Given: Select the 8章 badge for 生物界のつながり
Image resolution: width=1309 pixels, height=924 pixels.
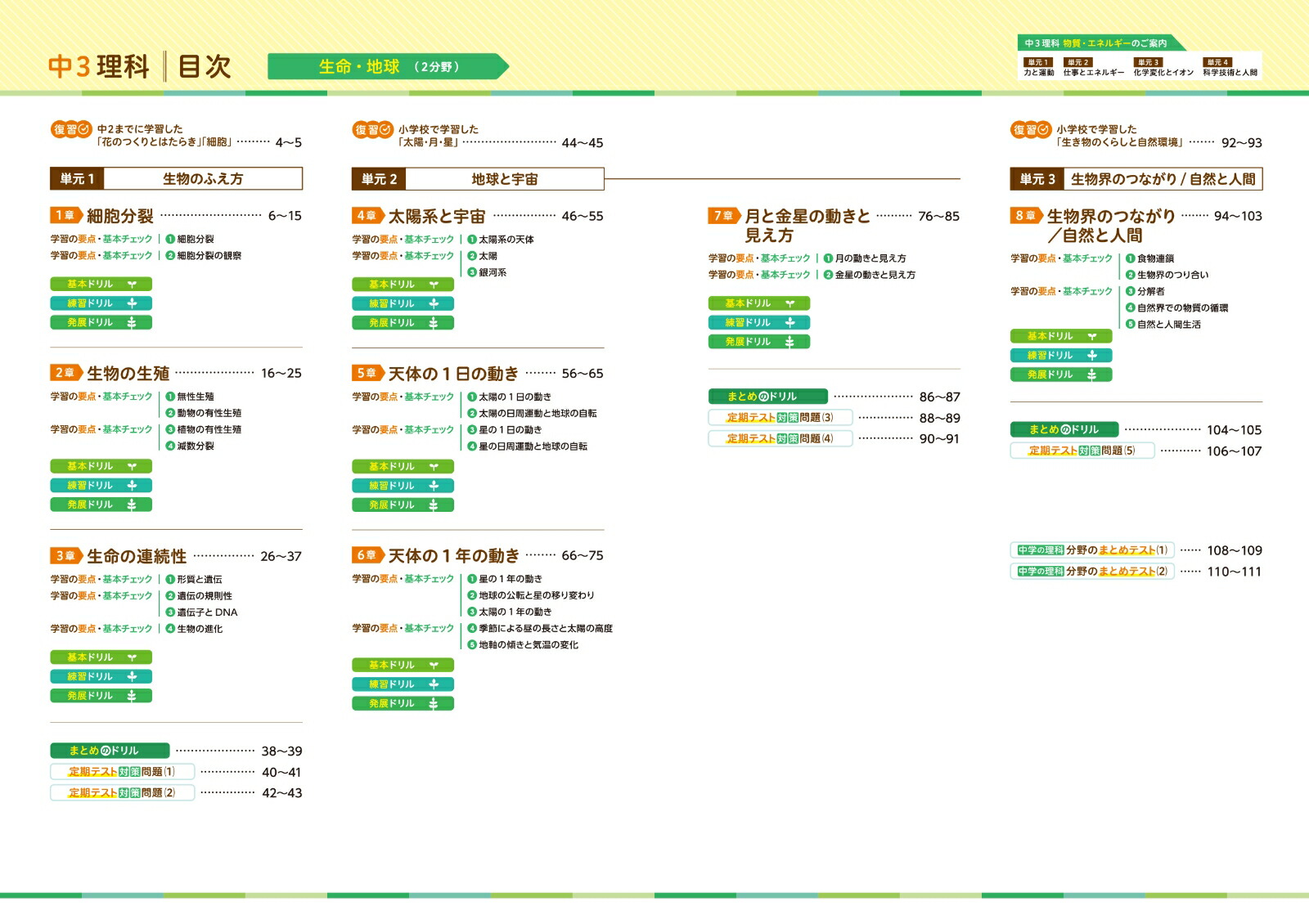Looking at the screenshot, I should [x=1026, y=216].
